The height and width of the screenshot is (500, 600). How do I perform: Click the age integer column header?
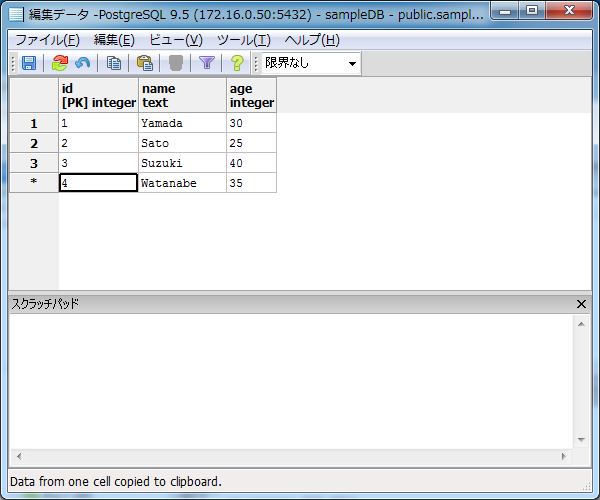click(251, 95)
